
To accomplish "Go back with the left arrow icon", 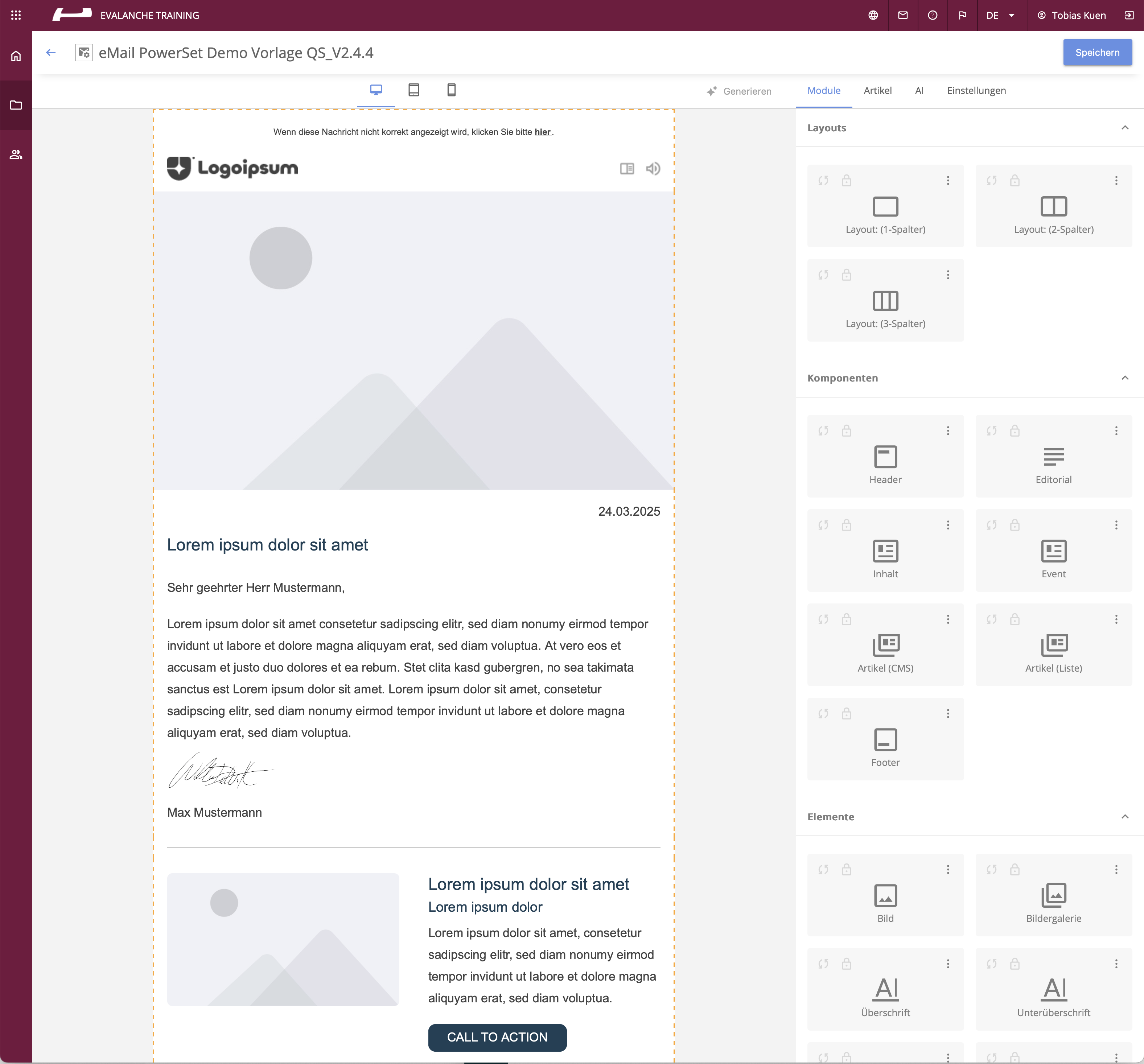I will point(51,52).
